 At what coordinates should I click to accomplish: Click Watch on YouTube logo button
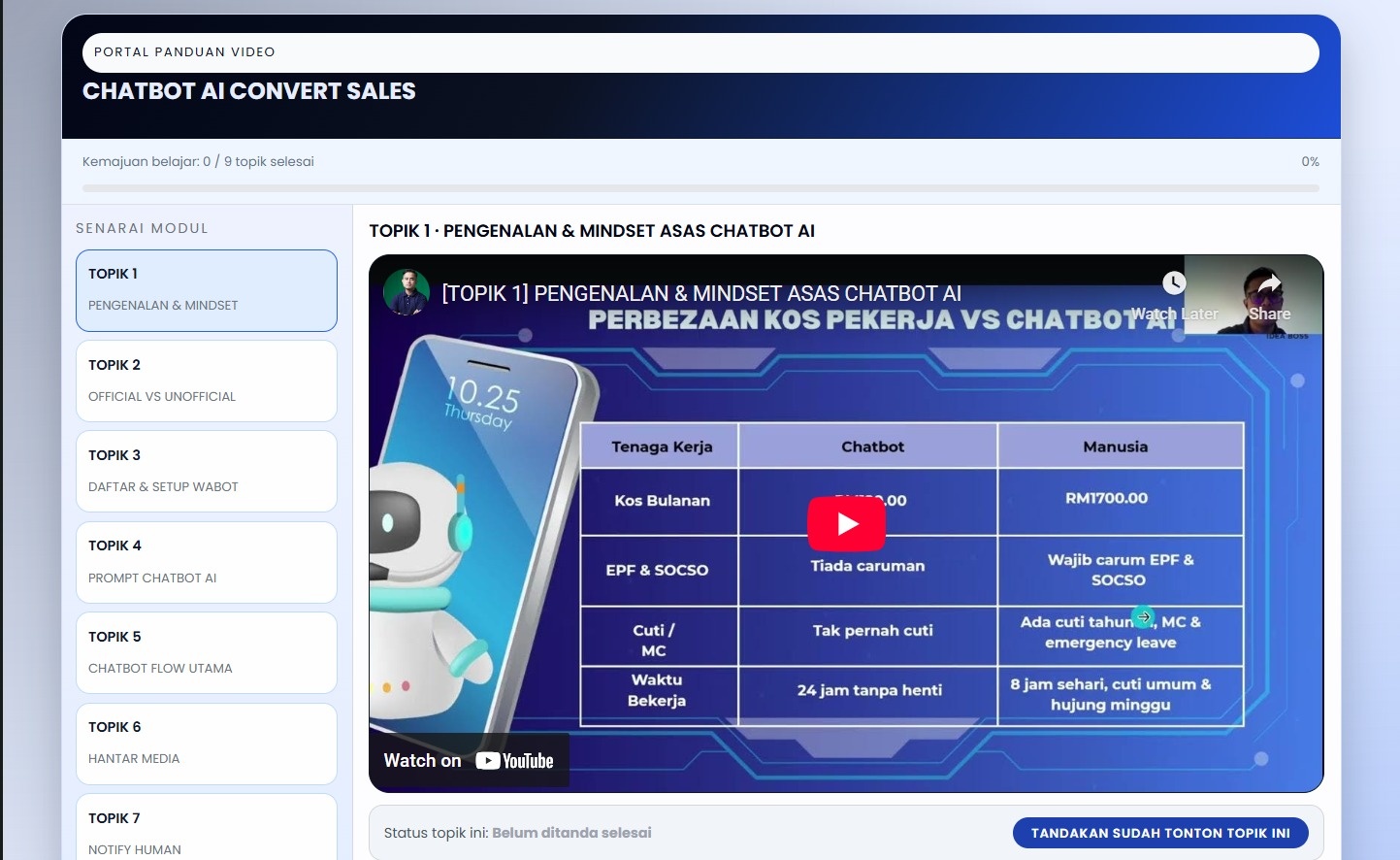click(469, 761)
